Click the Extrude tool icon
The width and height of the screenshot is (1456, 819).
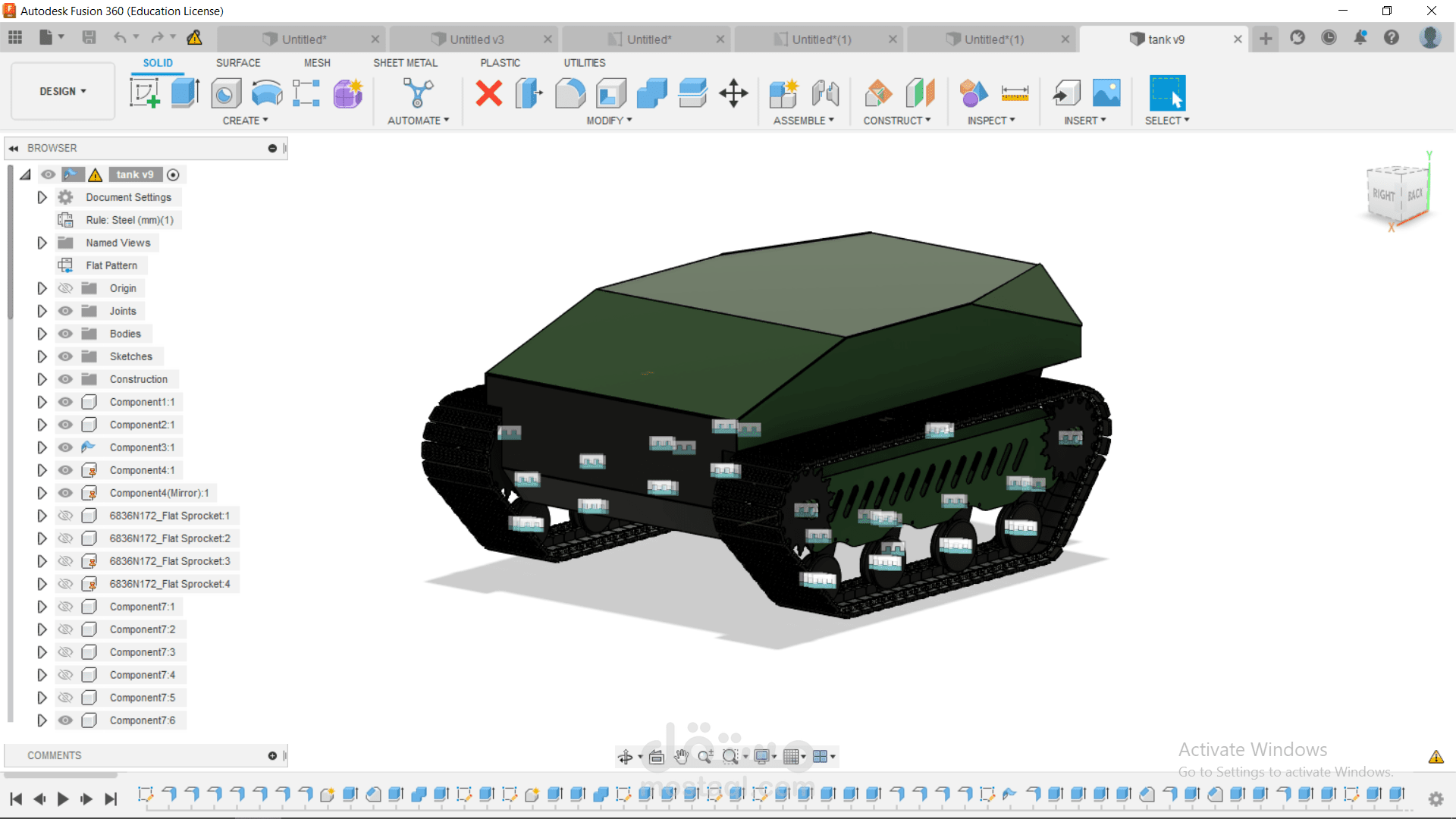pos(185,93)
